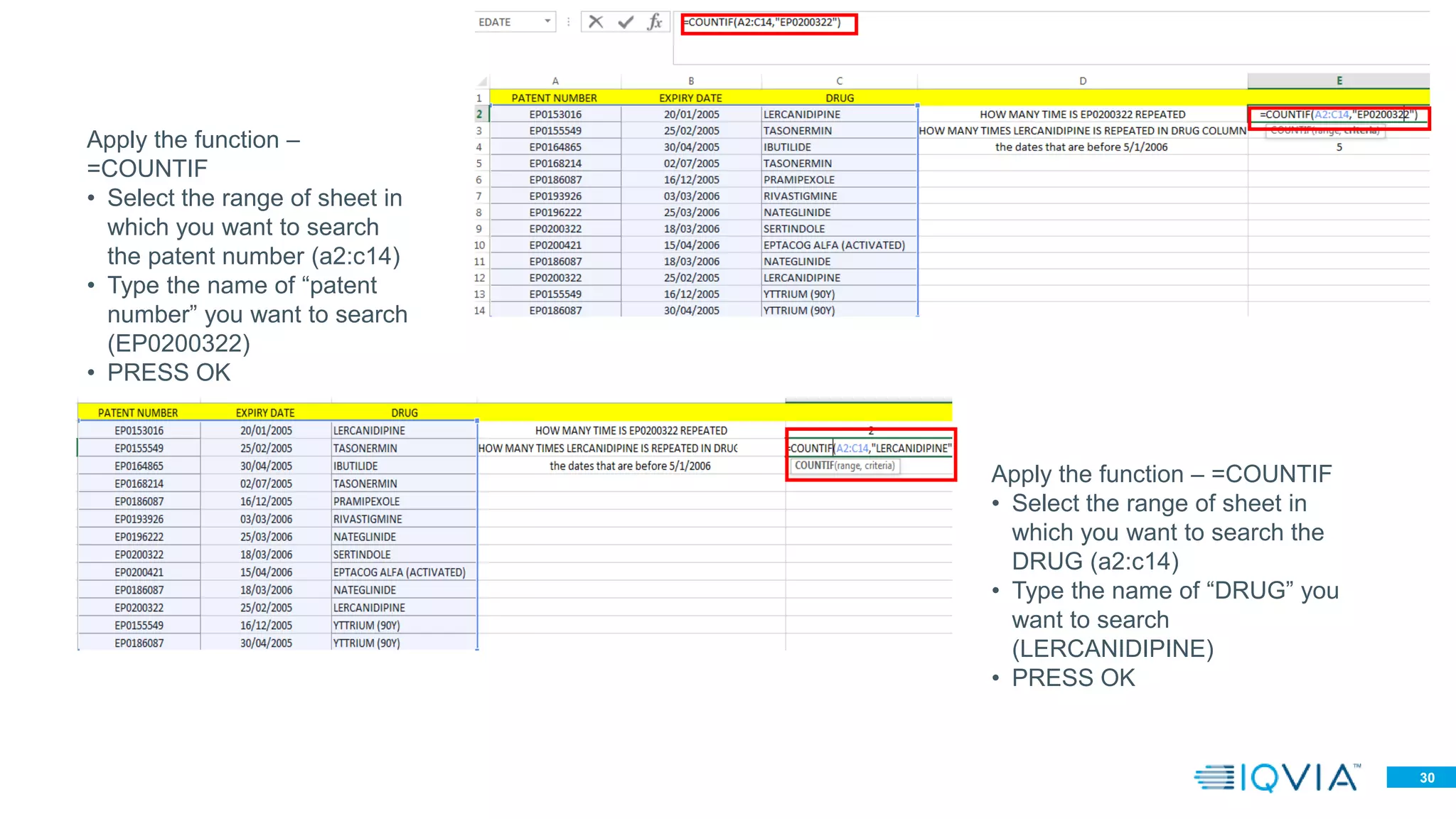
Task: Click the DRUG header cell in top sheet
Action: tap(840, 98)
